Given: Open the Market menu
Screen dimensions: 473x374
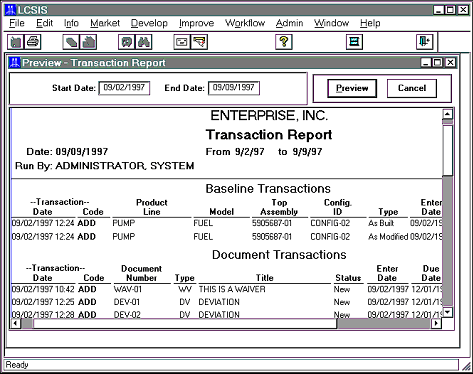Looking at the screenshot, I should [x=105, y=23].
